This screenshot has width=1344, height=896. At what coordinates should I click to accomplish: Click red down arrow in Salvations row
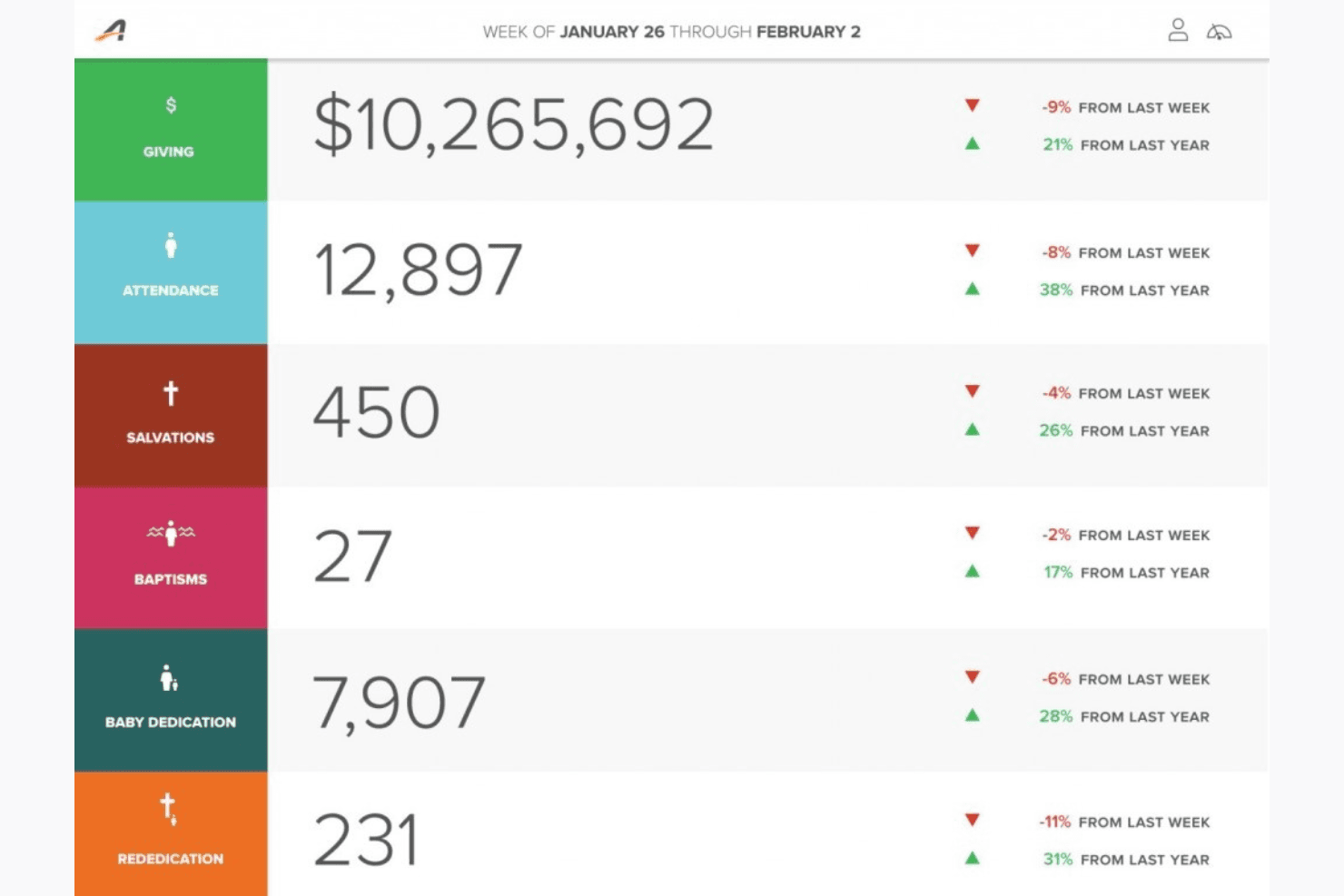(x=973, y=391)
